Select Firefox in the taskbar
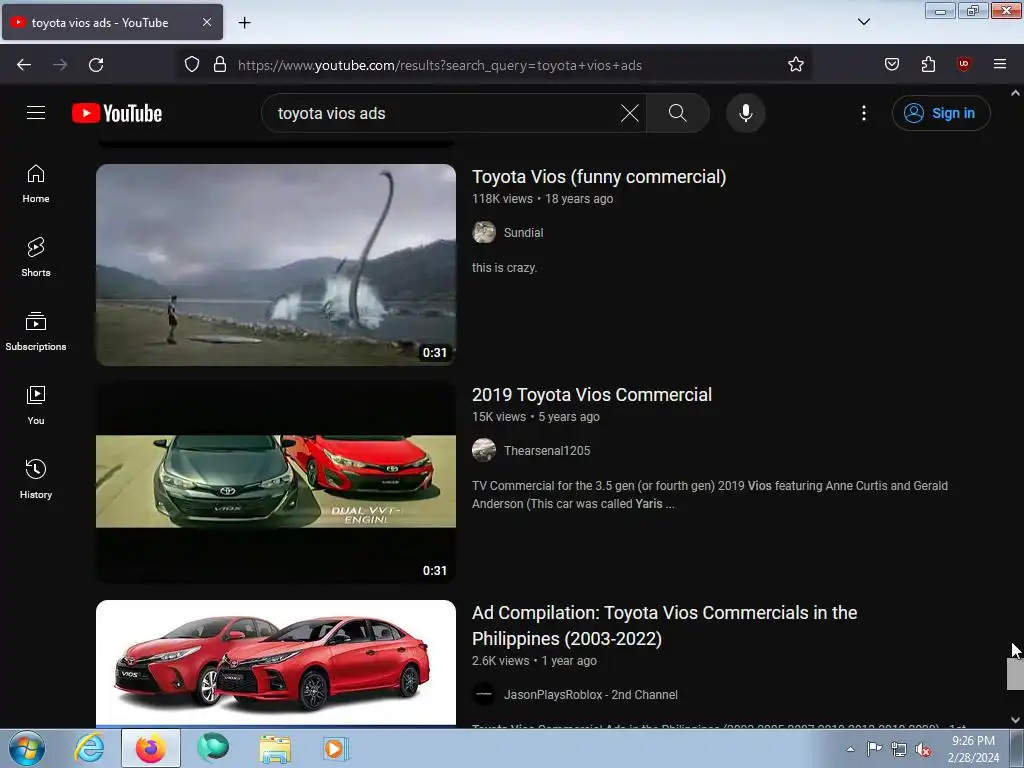Screen dimensions: 1024x768 (x=151, y=748)
